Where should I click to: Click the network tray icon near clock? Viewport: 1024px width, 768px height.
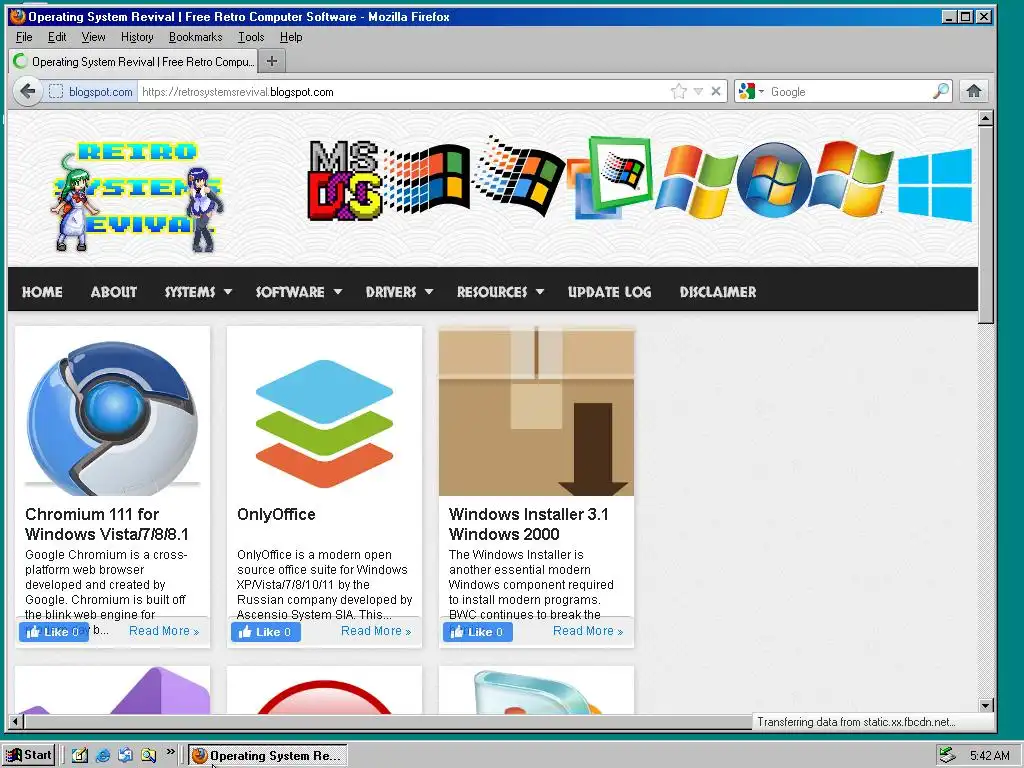pyautogui.click(x=946, y=755)
